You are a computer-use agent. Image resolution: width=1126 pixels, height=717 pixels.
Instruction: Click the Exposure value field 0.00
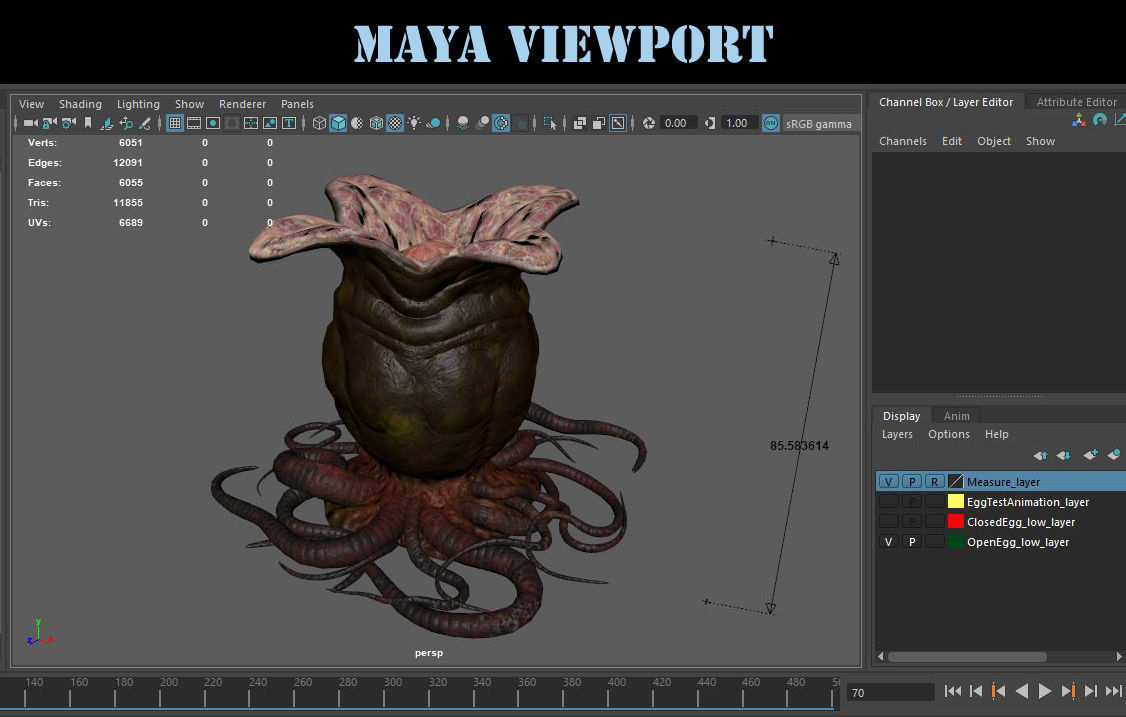point(679,123)
